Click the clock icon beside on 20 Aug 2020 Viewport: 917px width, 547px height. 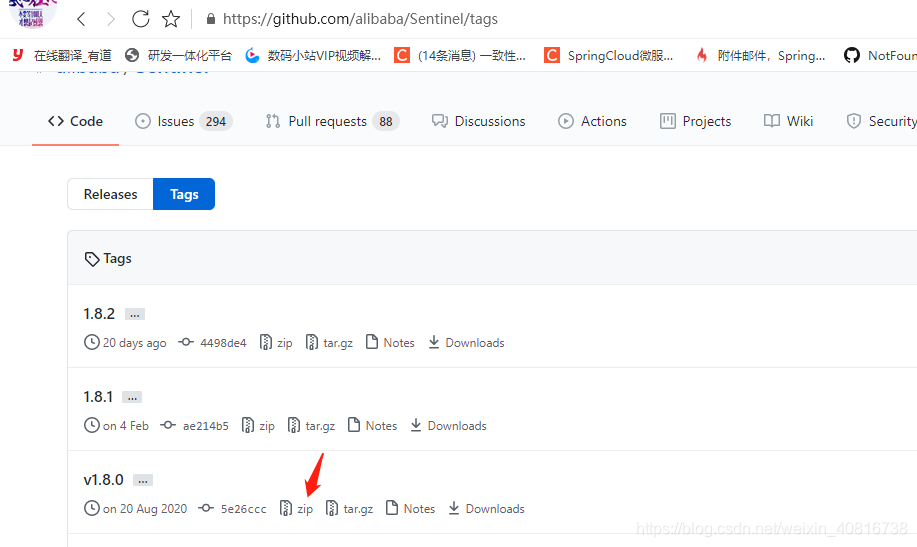click(92, 508)
